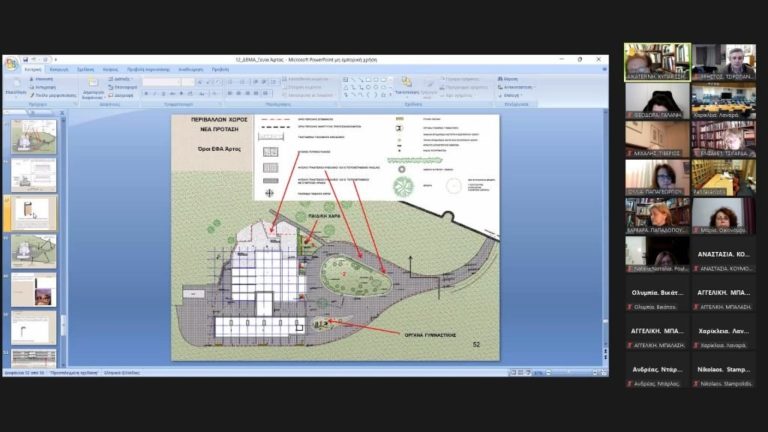Screen dimensions: 768x432
Task: Select the top slide thumbnail in panel
Action: 34,135
